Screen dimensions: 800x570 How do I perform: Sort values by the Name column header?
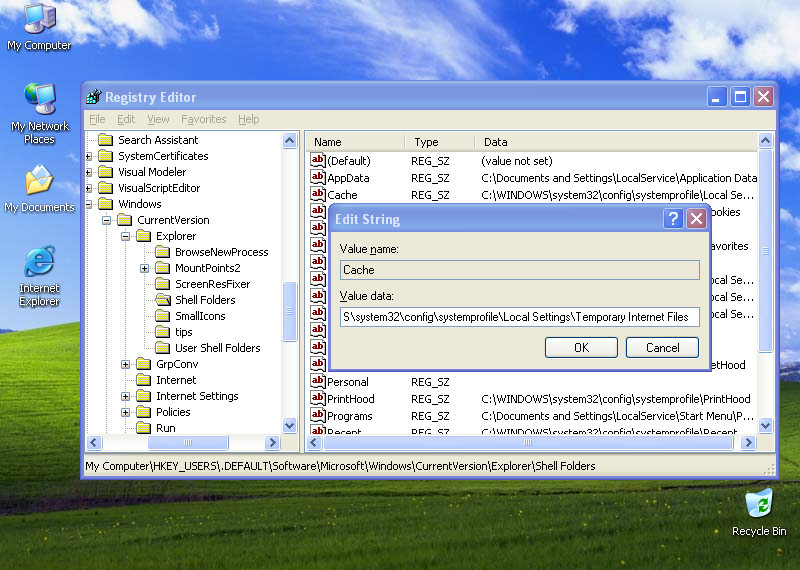click(x=356, y=142)
